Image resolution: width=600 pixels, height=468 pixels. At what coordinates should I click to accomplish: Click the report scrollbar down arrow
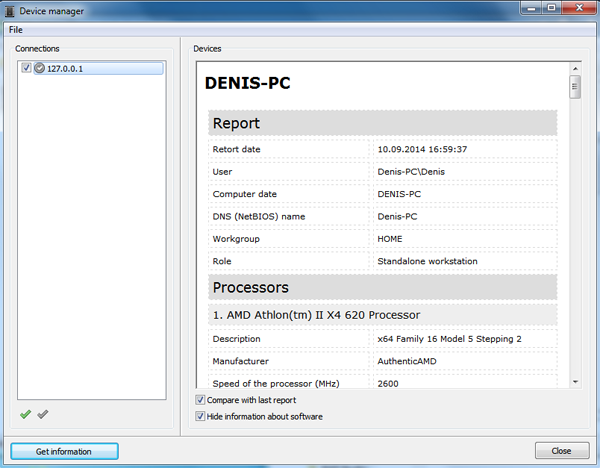click(575, 382)
